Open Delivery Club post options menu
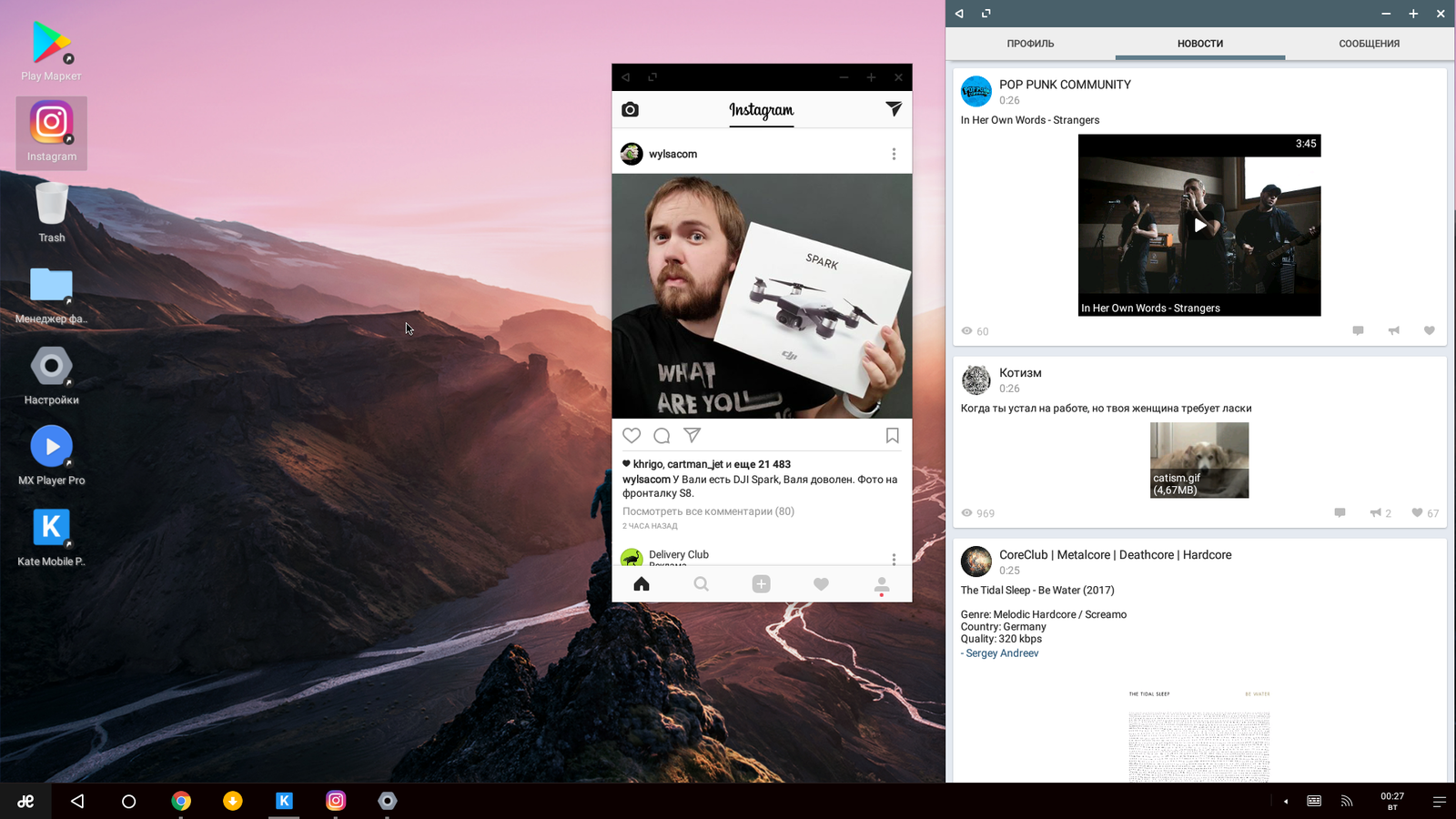 (x=894, y=559)
